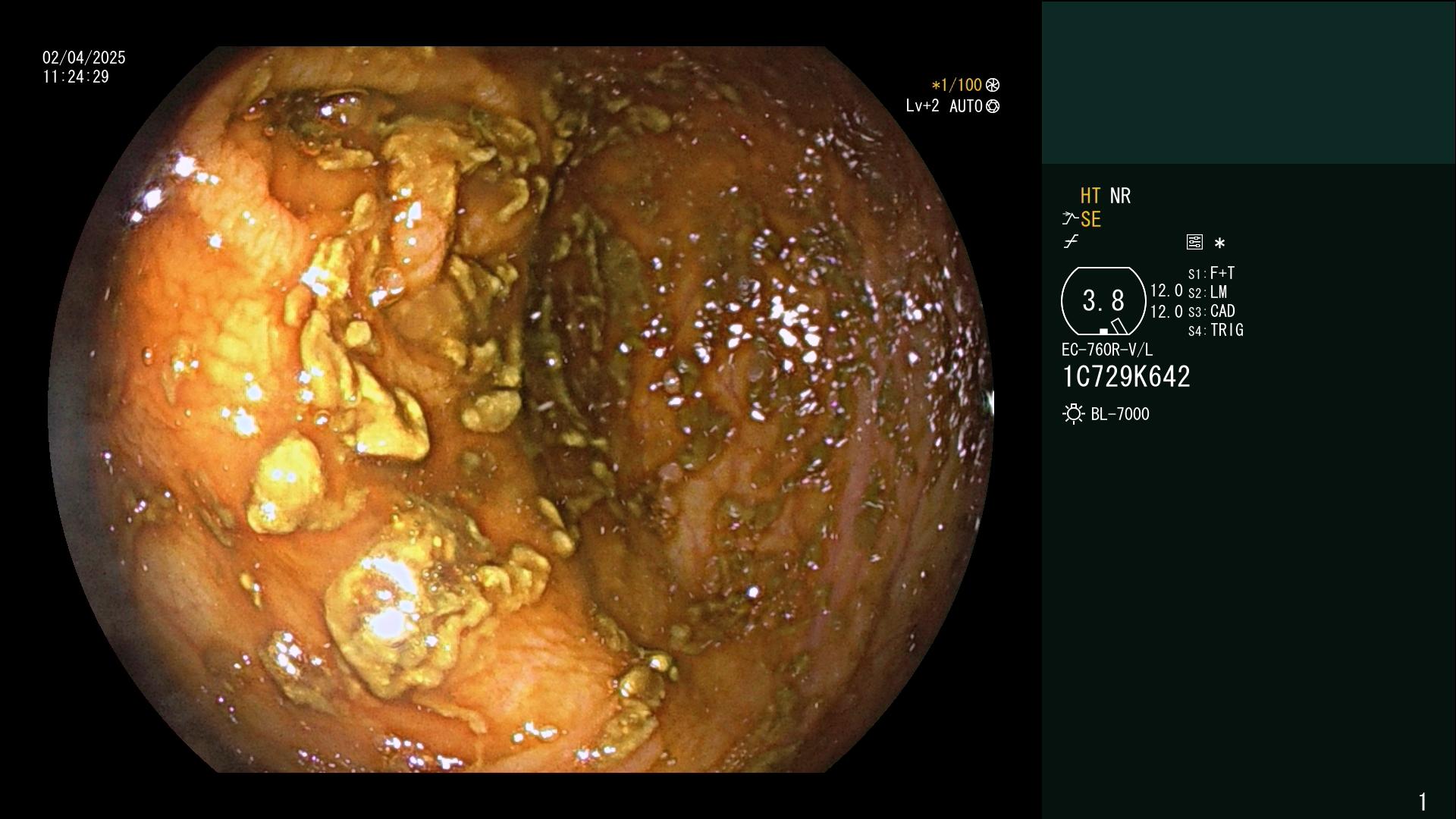Click the shutter speed fan icon beside 1/100
This screenshot has height=819, width=1456.
point(993,85)
